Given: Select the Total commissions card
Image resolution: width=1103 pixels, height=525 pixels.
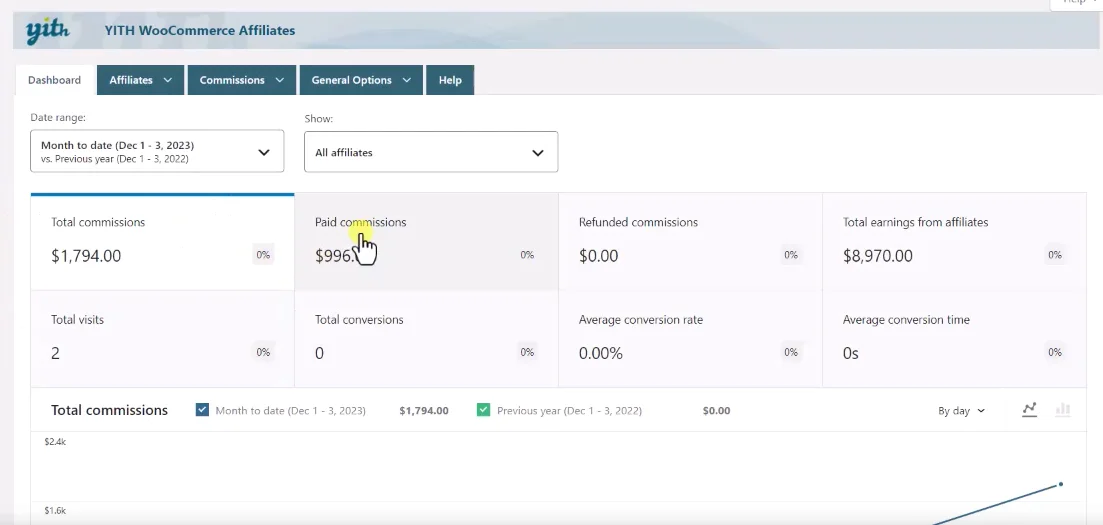Looking at the screenshot, I should click(x=162, y=241).
